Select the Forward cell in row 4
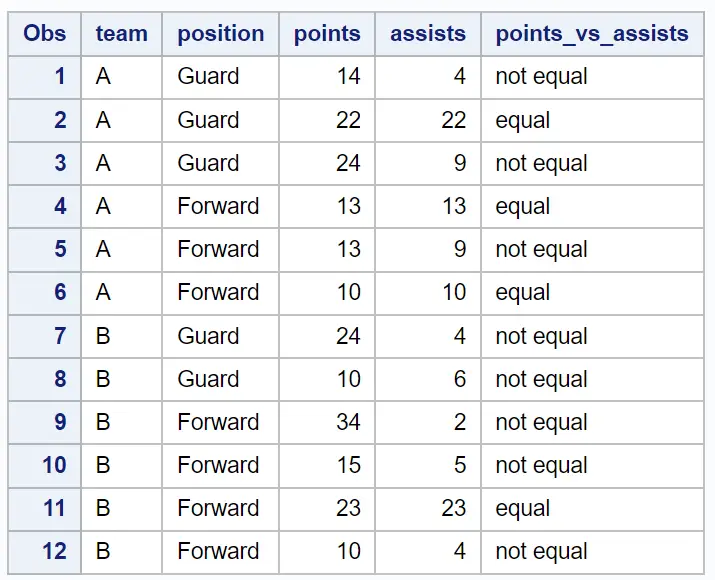Screen dimensions: 715x580 coord(218,206)
